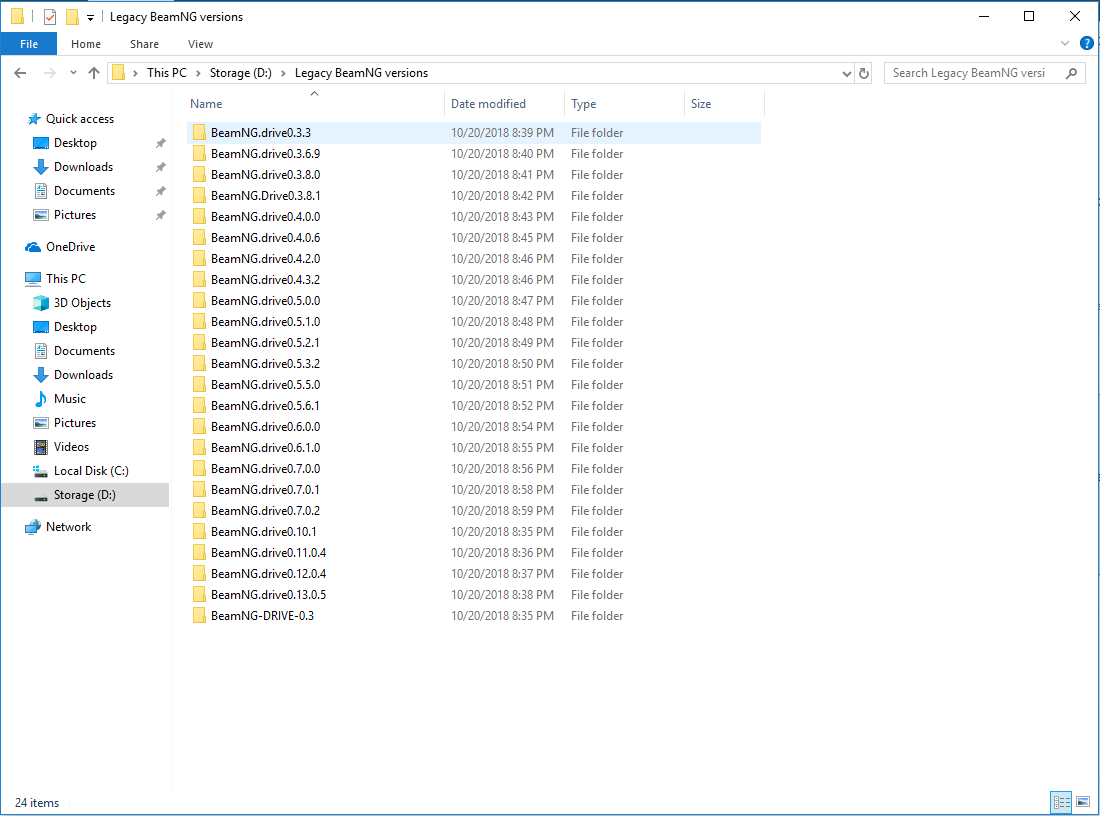The image size is (1100, 816).
Task: Select the BeamNG.drive0.6.1.0 folder name
Action: click(265, 448)
